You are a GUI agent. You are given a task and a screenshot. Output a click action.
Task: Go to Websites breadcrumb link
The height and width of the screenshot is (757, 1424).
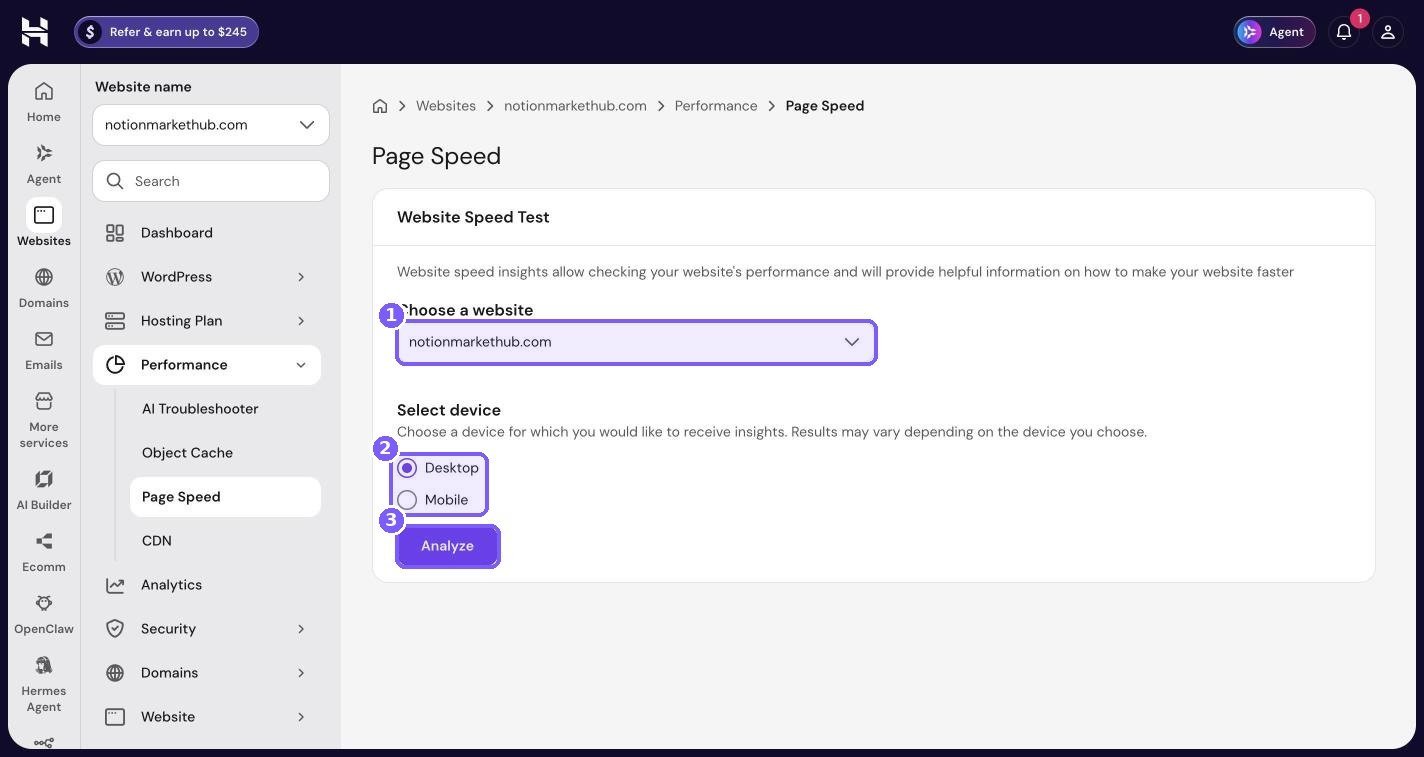point(446,106)
